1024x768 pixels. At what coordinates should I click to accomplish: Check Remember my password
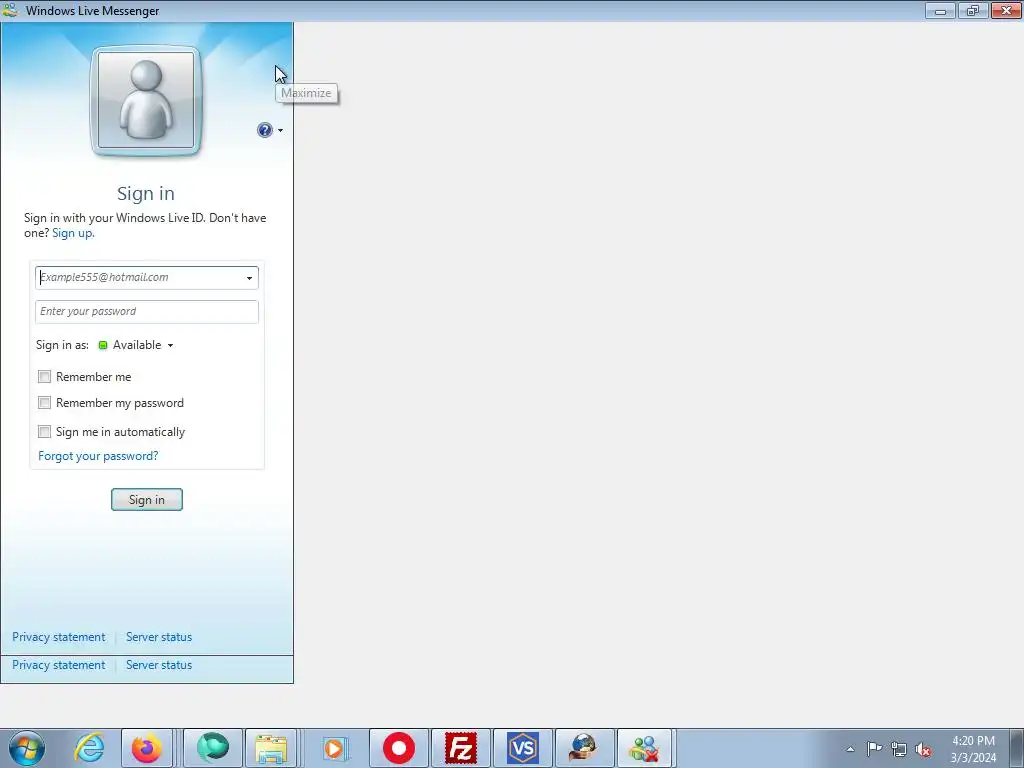(x=44, y=403)
